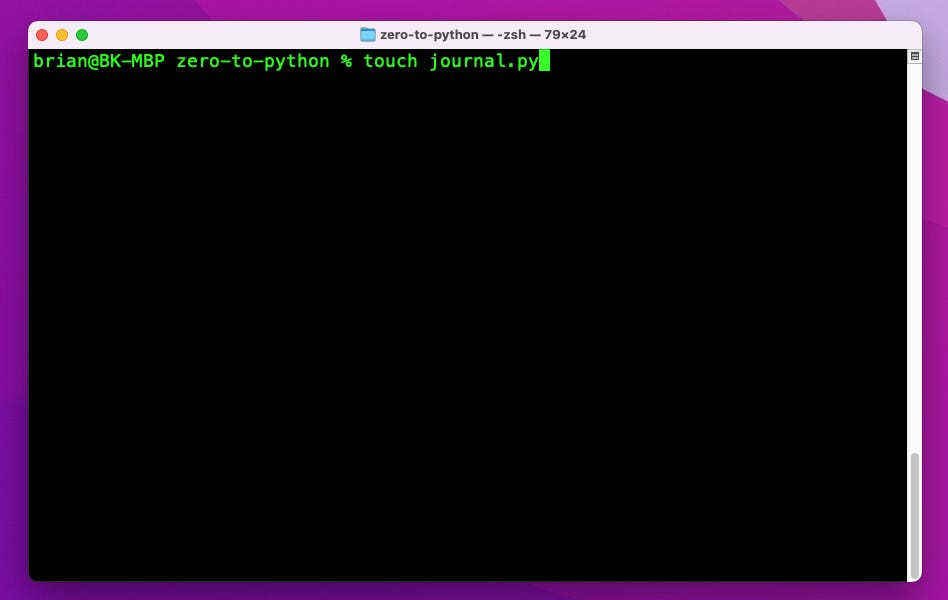Click the 'zero-to-python' directory name in prompt
This screenshot has width=948, height=600.
tap(253, 62)
